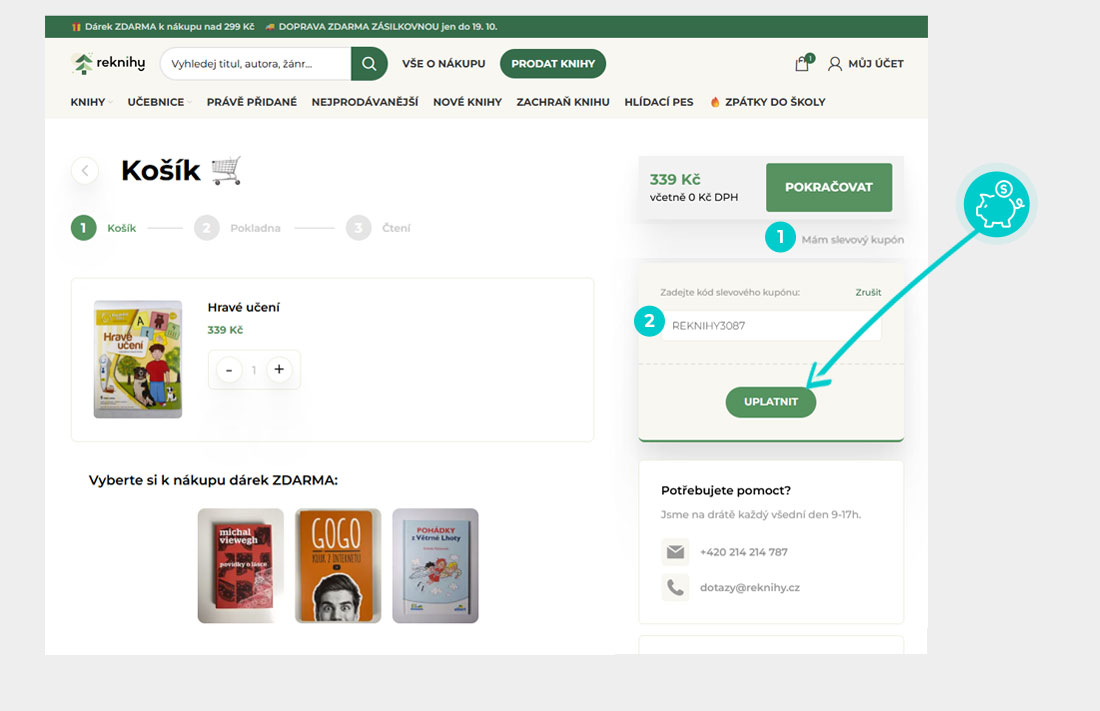Go to Zpátky do školy menu
1100x711 pixels.
coord(767,102)
